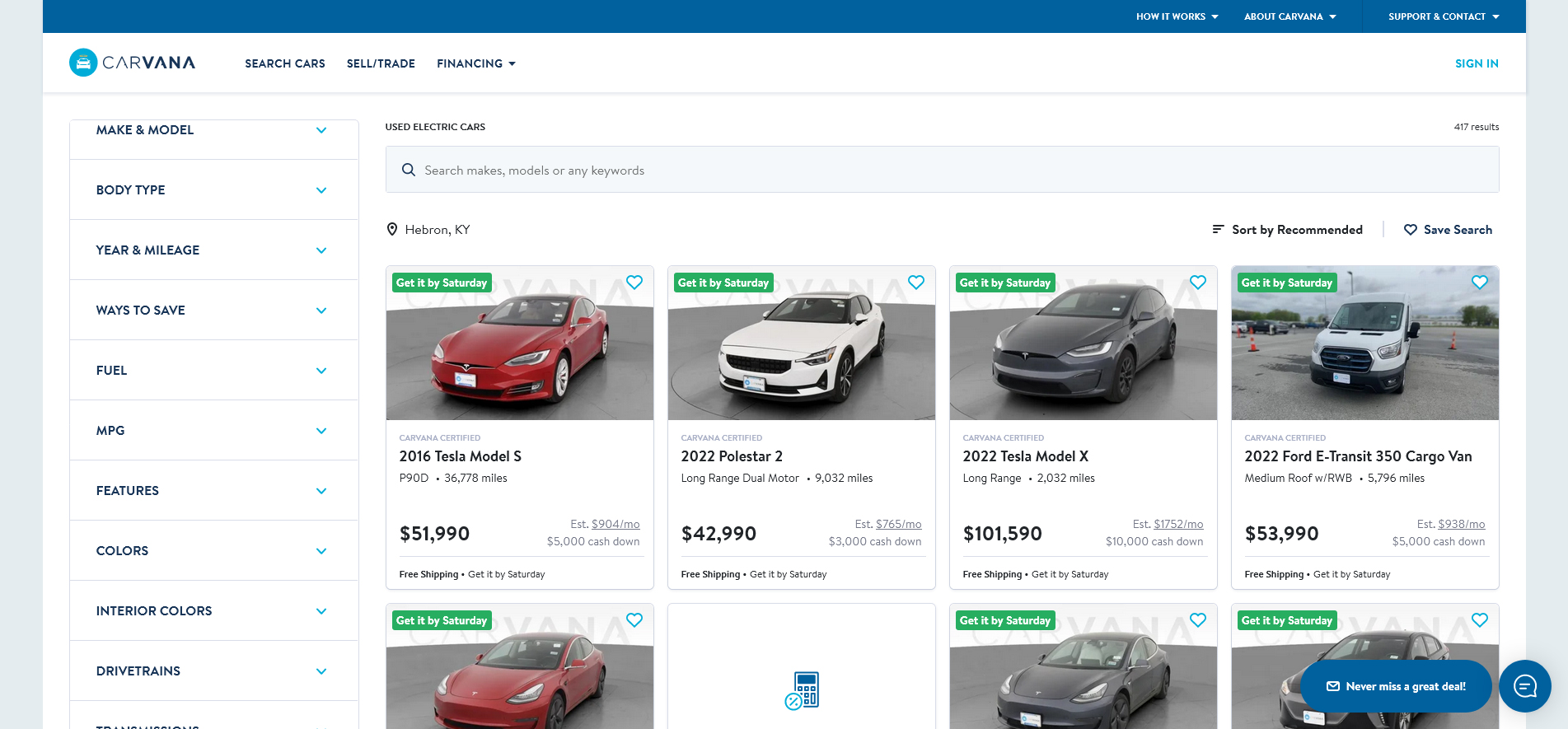Click the search magnifier icon
1568x729 pixels.
tap(408, 170)
